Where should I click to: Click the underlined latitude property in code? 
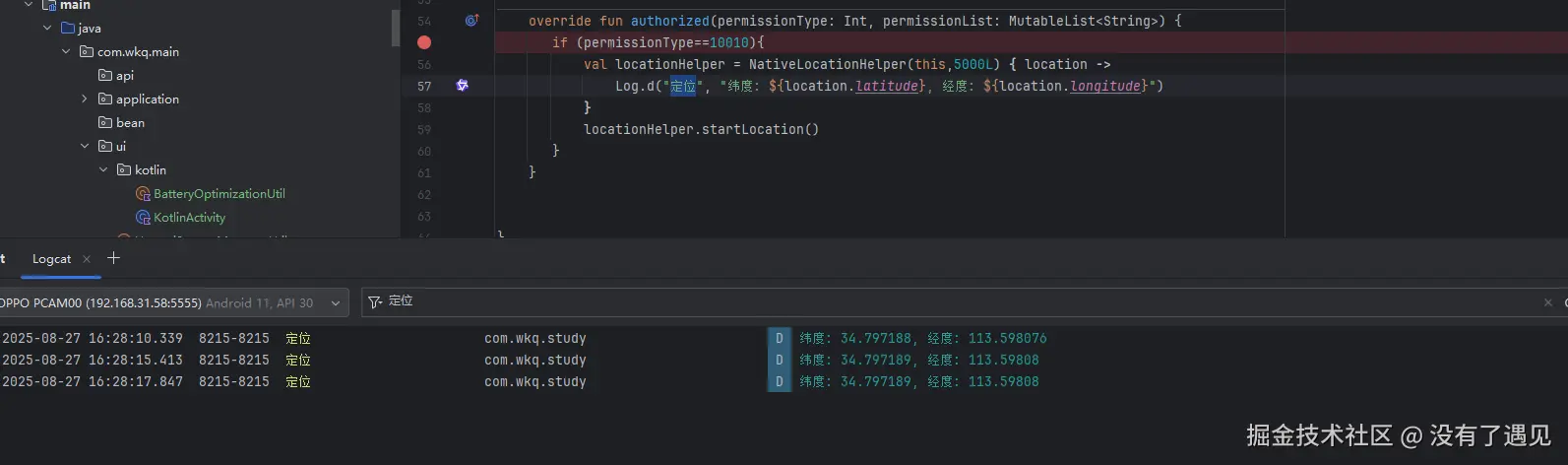[x=887, y=86]
